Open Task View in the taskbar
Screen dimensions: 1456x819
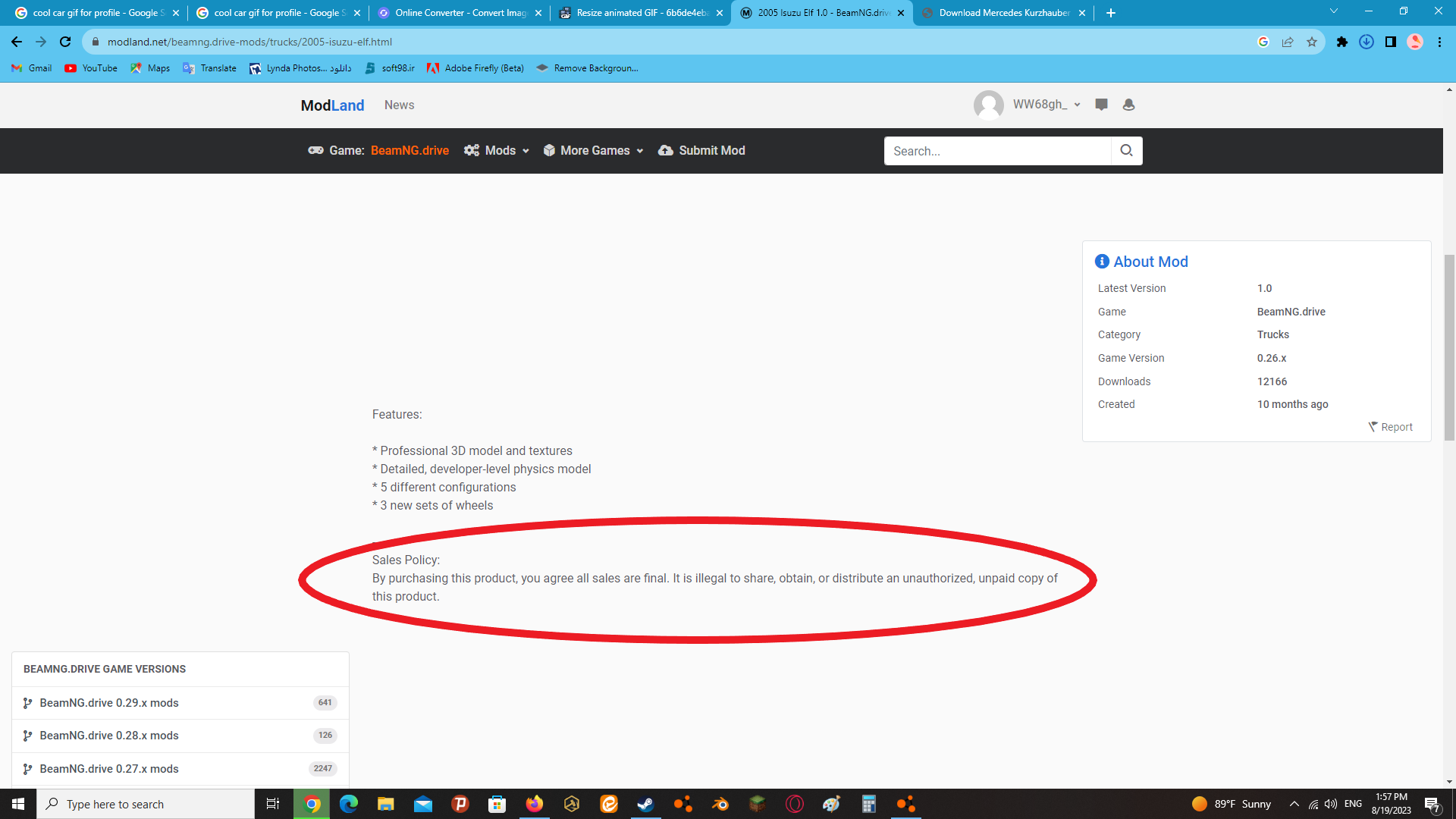pos(273,804)
